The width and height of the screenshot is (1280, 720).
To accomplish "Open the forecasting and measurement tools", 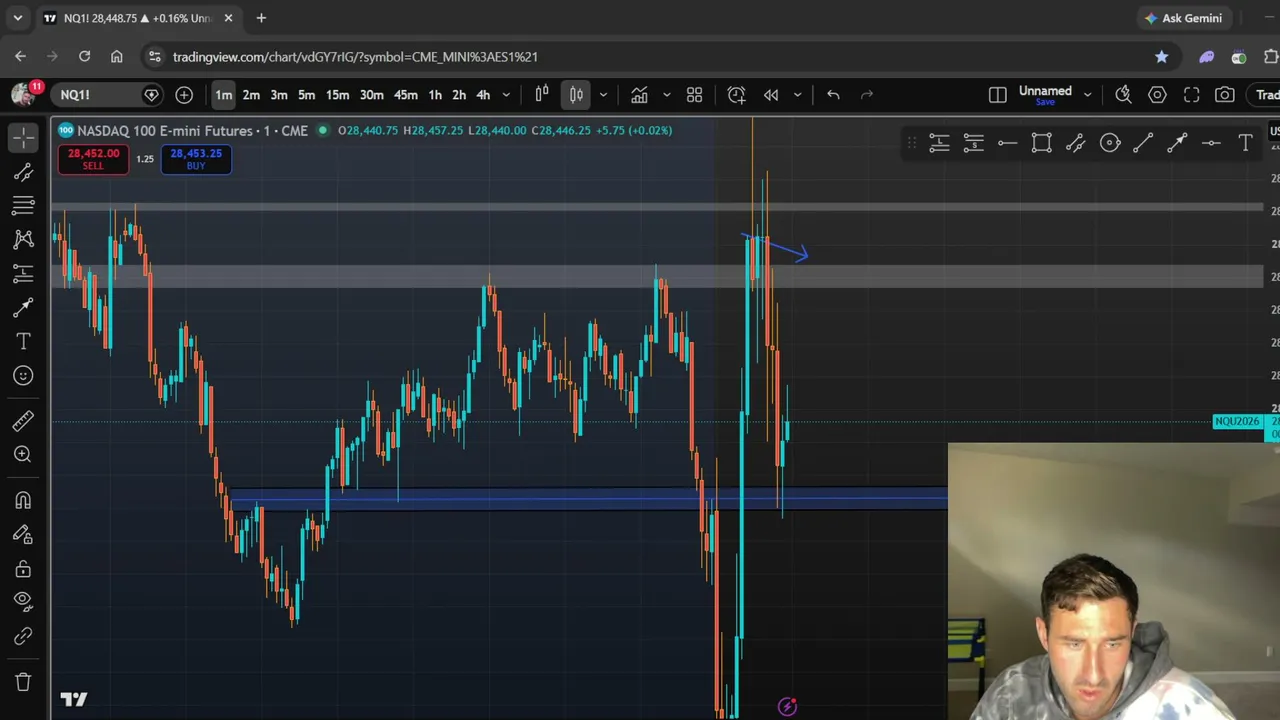I will (x=23, y=273).
